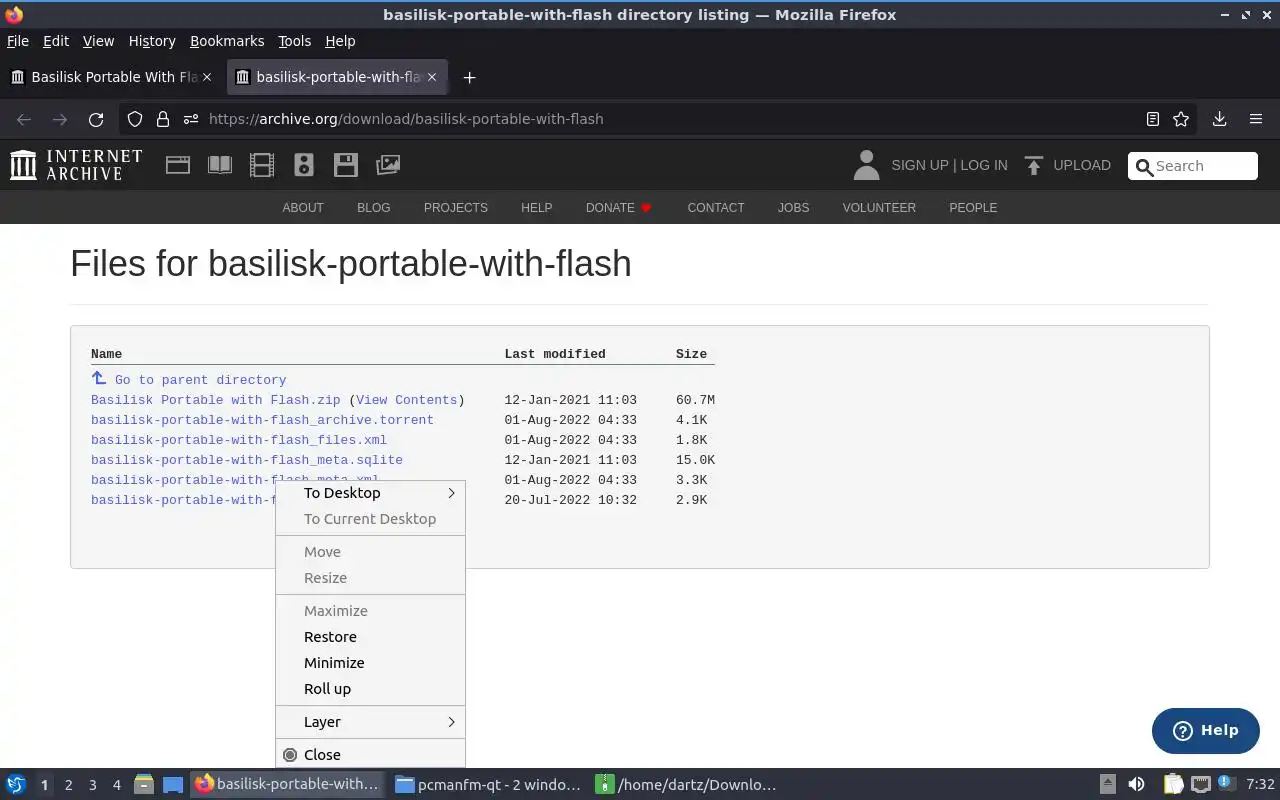Click the go-to-parent-directory arrow icon
Image resolution: width=1280 pixels, height=800 pixels.
pyautogui.click(x=99, y=378)
